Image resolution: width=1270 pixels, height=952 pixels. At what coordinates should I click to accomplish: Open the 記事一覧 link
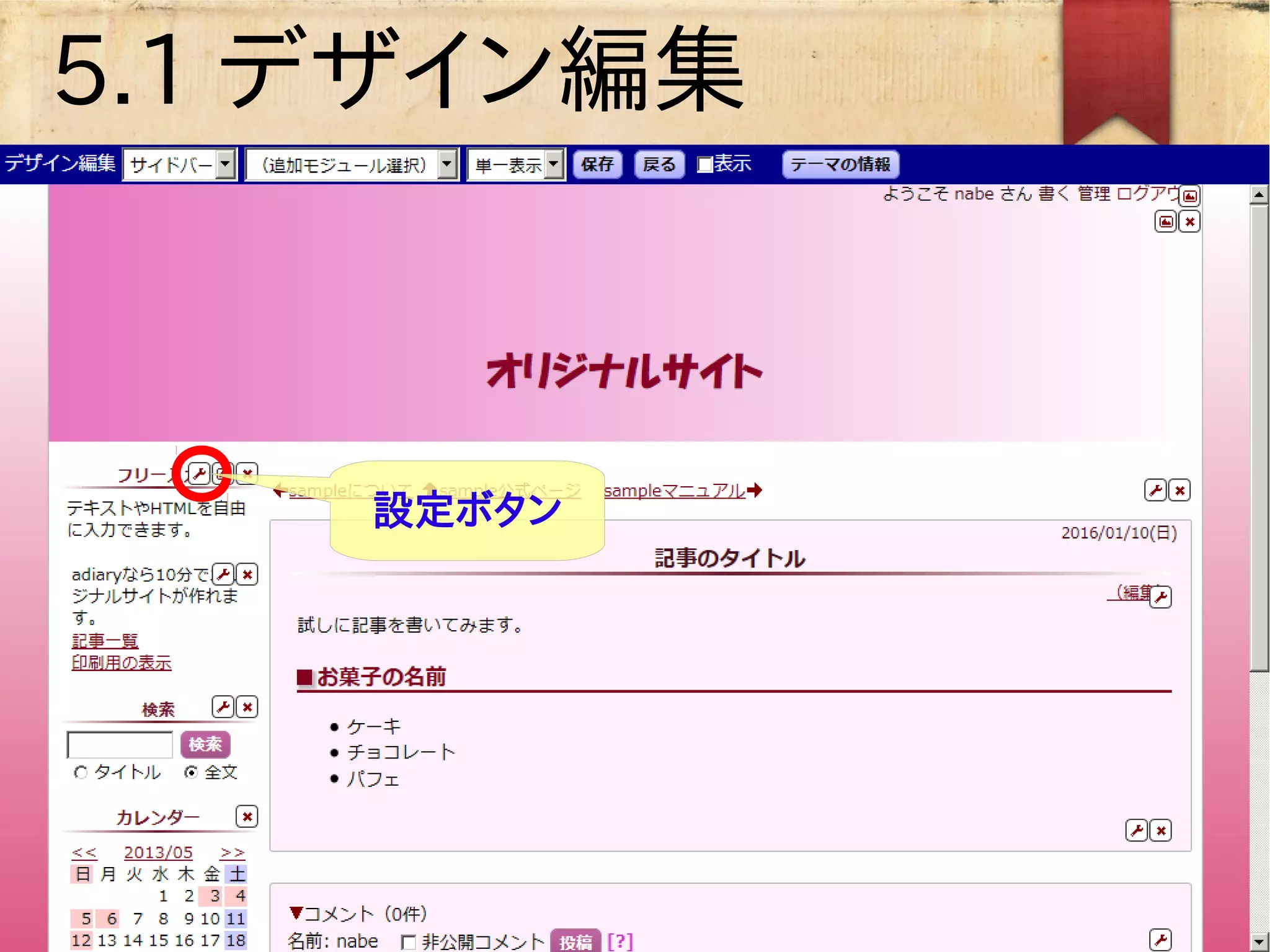pyautogui.click(x=105, y=641)
